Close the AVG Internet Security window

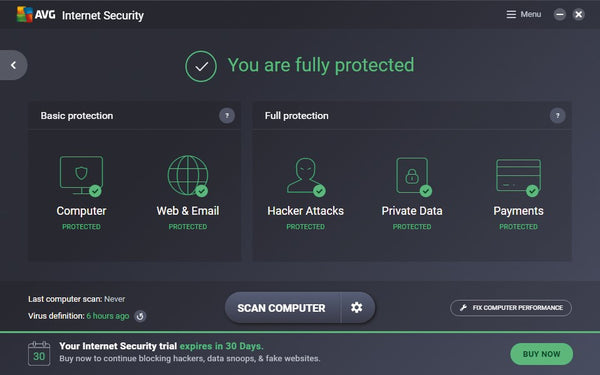[x=579, y=15]
